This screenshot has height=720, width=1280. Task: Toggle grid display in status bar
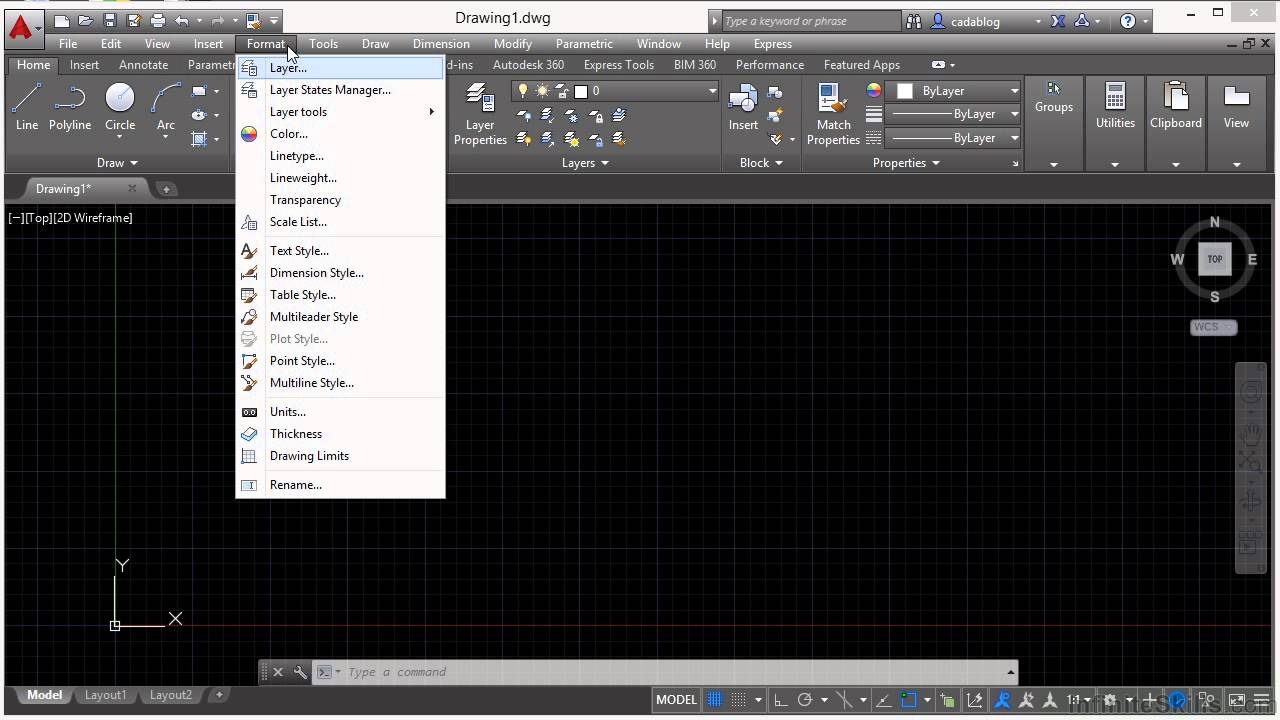[x=715, y=700]
